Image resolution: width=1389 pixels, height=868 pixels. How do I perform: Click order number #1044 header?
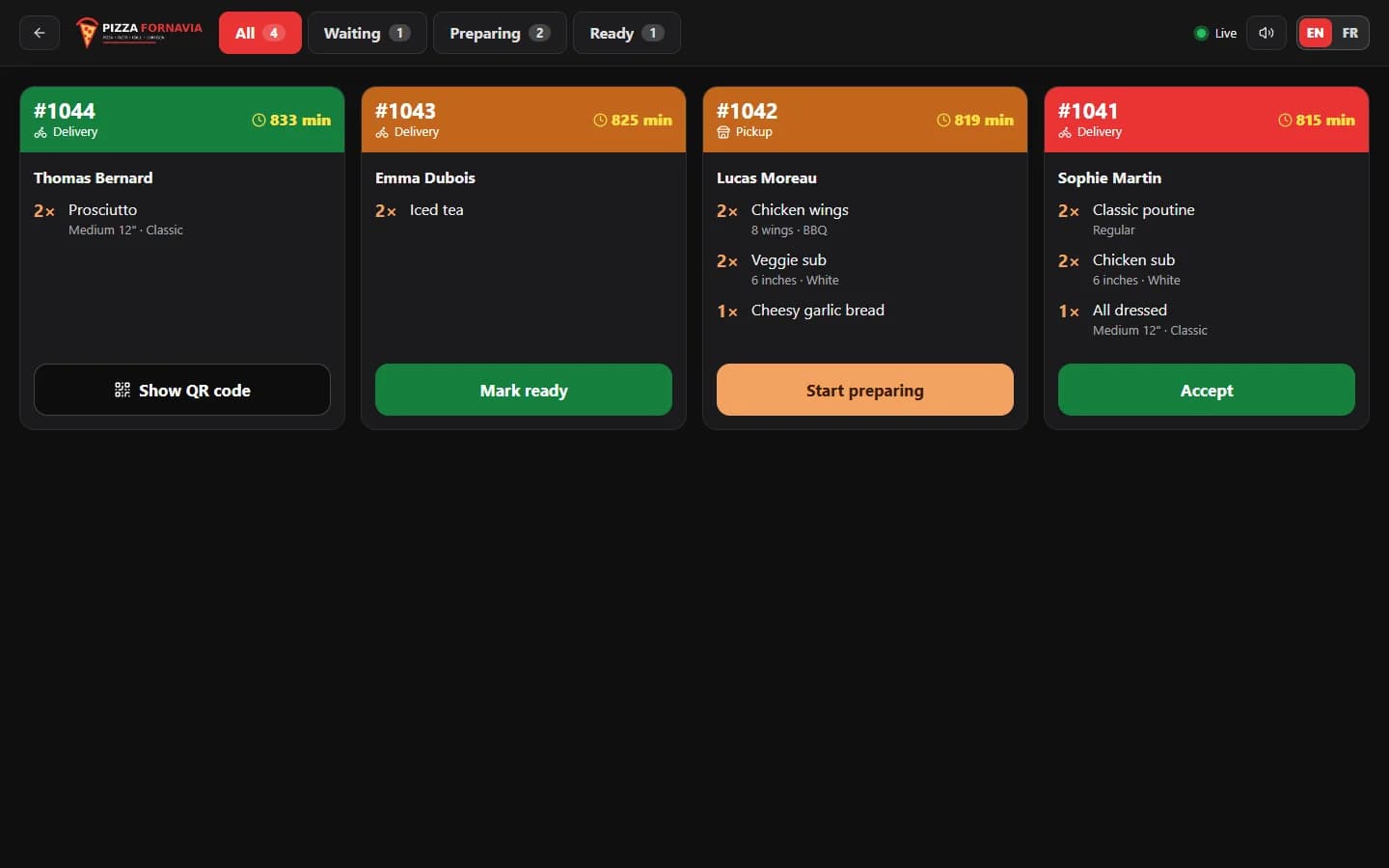(65, 111)
